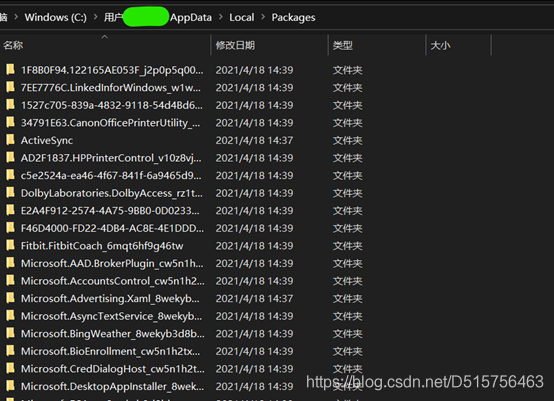Image resolution: width=554 pixels, height=401 pixels.
Task: Click the ActiveSync date 2021/4/18 14:37
Action: 254,141
